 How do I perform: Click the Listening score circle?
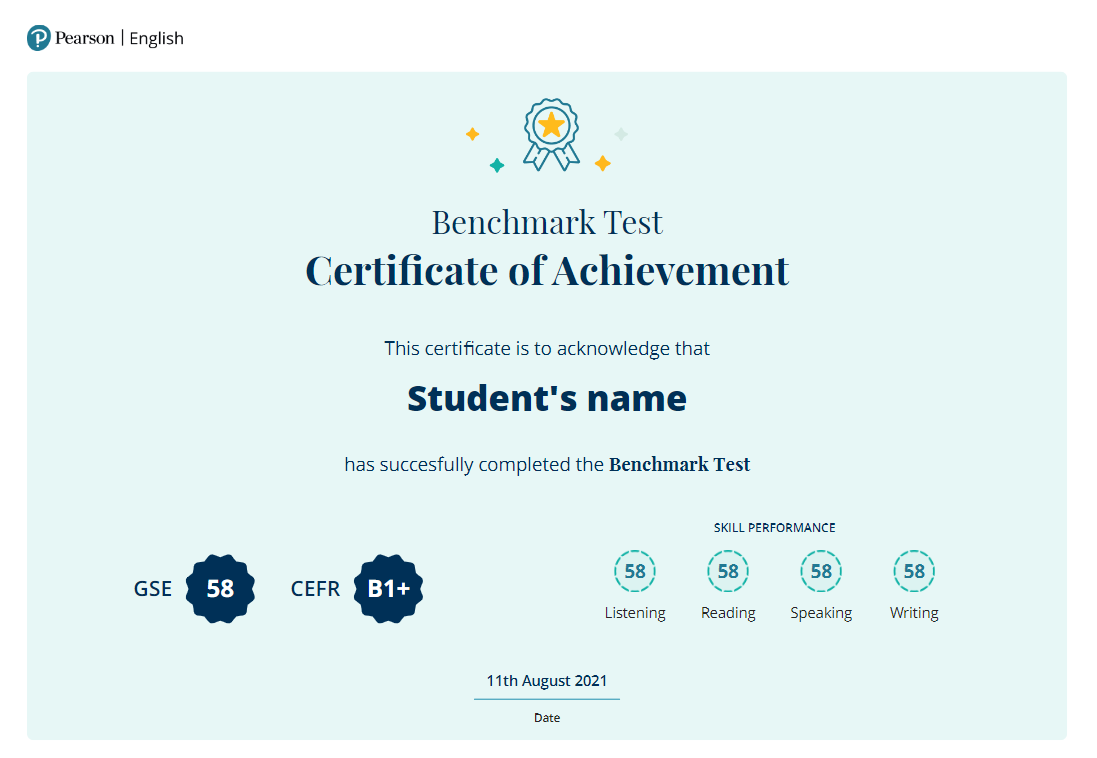[635, 571]
